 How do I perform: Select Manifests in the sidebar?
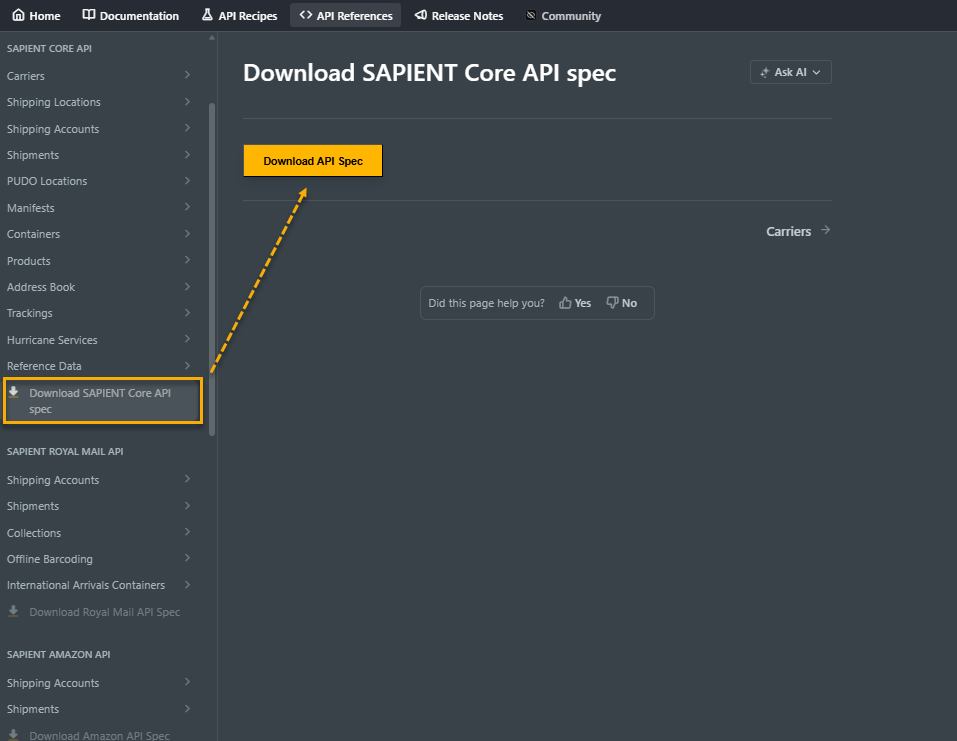click(x=31, y=208)
